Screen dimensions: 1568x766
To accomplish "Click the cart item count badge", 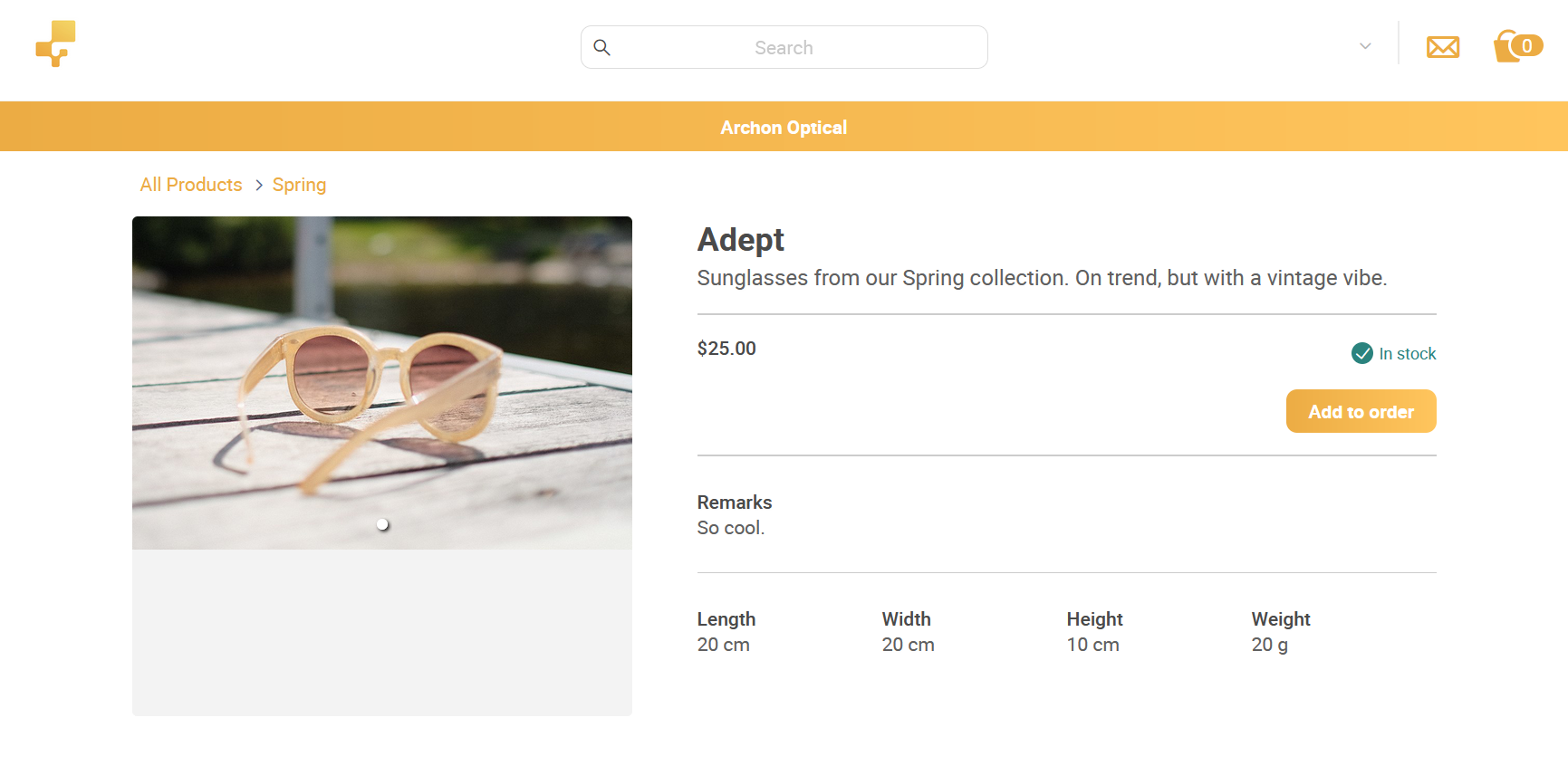I will [x=1527, y=45].
